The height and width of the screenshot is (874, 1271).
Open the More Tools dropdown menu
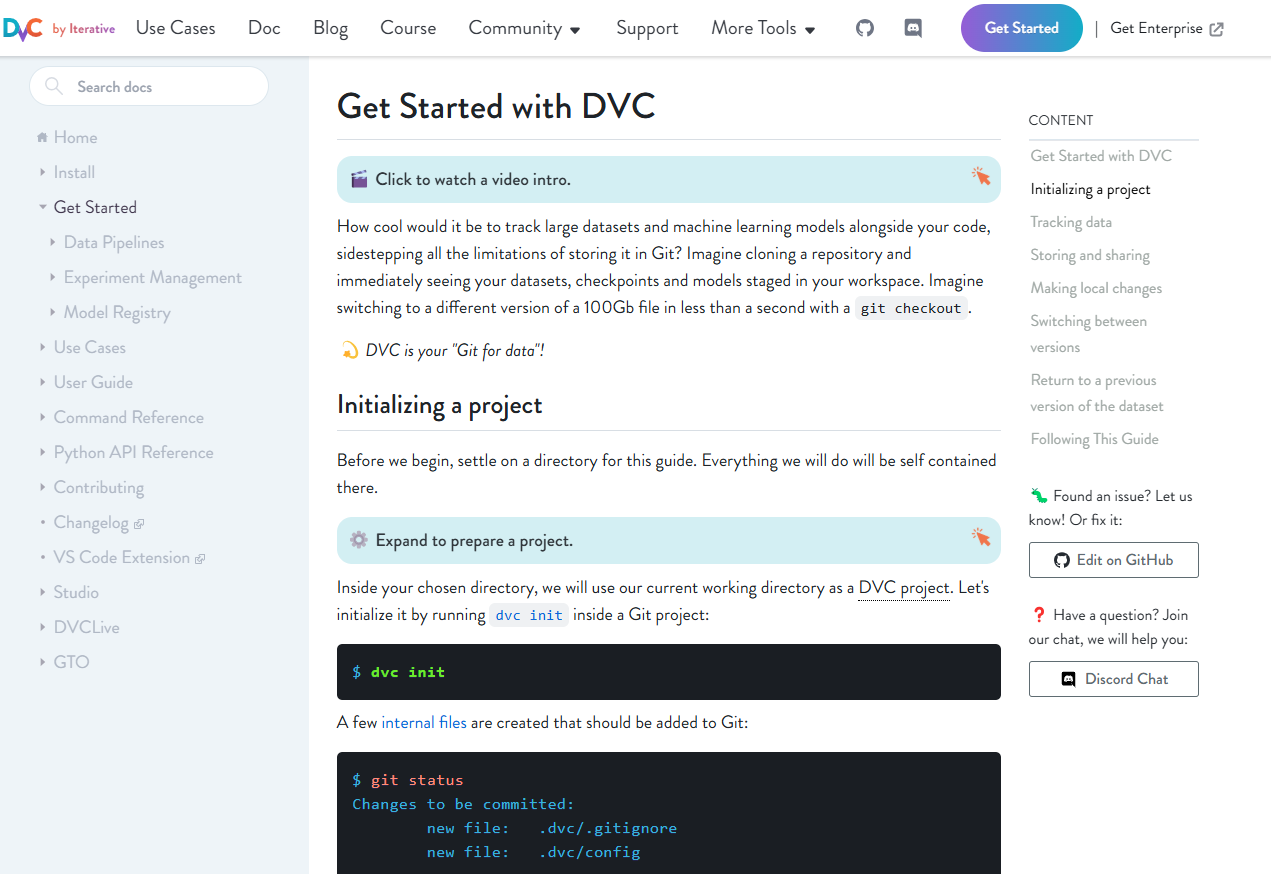point(763,28)
